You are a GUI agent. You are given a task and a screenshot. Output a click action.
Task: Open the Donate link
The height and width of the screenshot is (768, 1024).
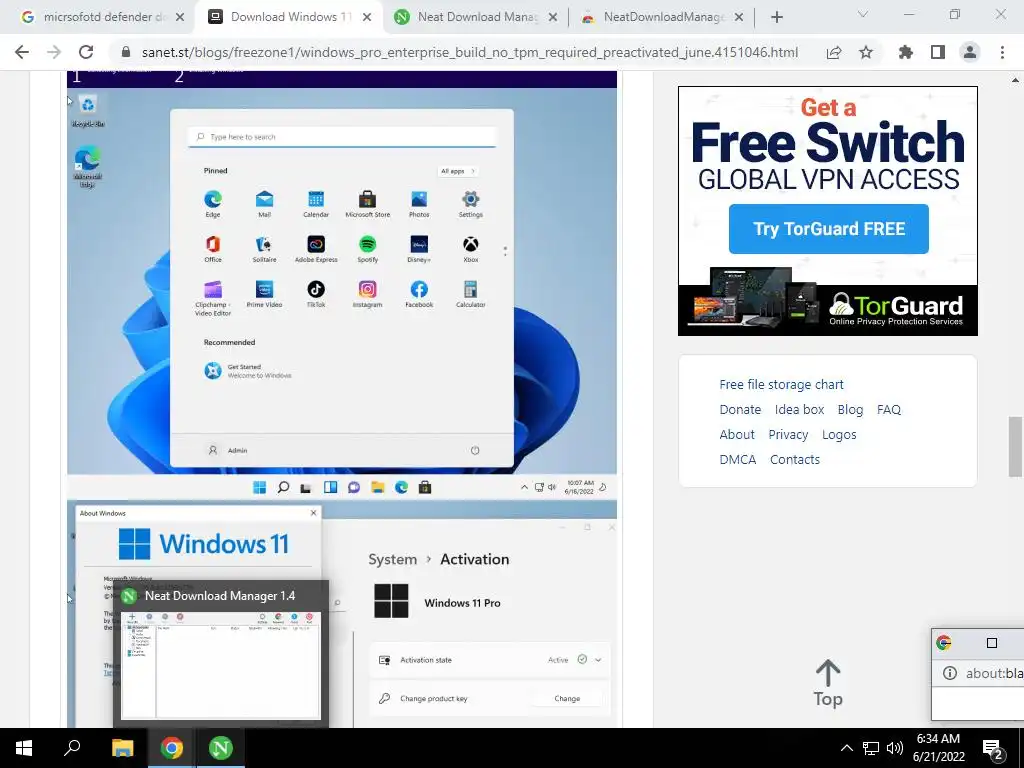tap(740, 409)
